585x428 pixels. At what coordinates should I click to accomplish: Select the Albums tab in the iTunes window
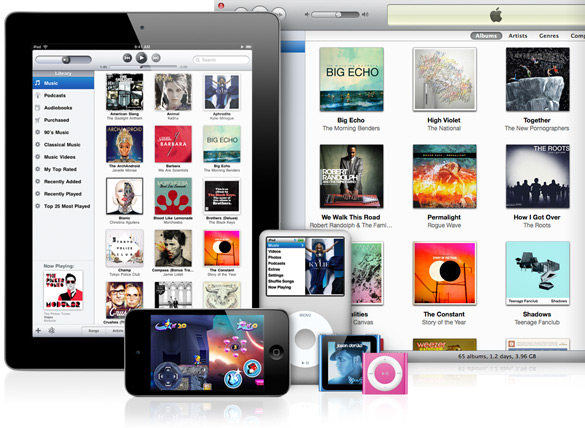486,36
